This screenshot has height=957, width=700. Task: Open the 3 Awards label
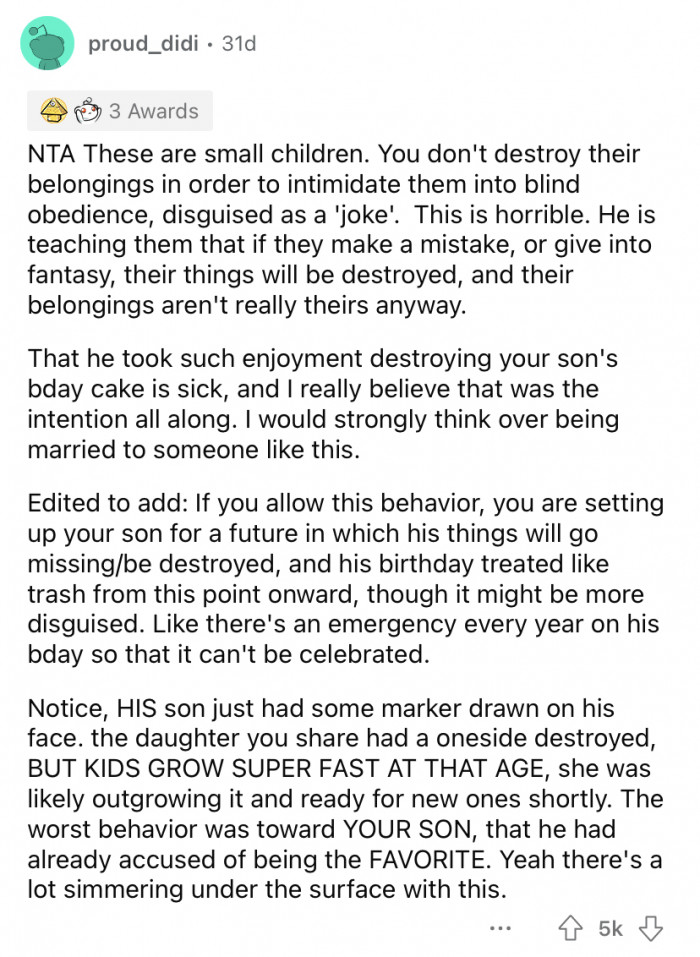(x=153, y=111)
